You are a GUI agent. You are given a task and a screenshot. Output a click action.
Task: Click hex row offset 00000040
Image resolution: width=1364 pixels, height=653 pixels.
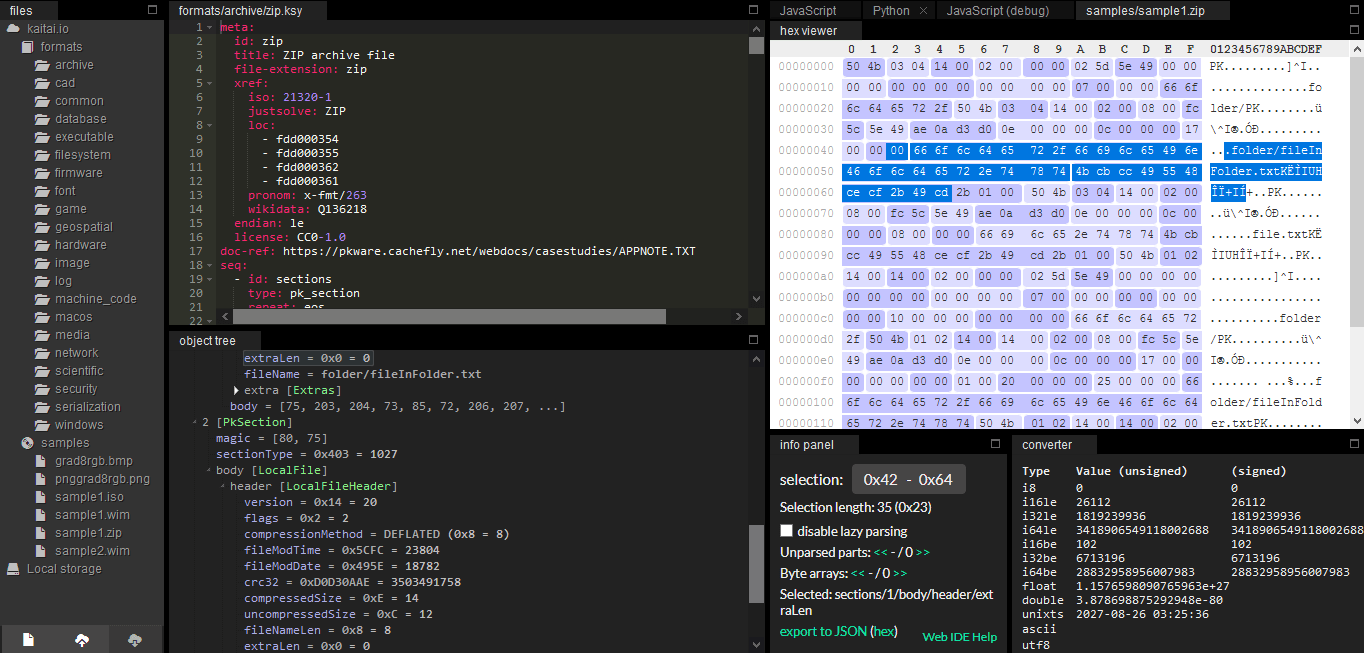[x=805, y=151]
